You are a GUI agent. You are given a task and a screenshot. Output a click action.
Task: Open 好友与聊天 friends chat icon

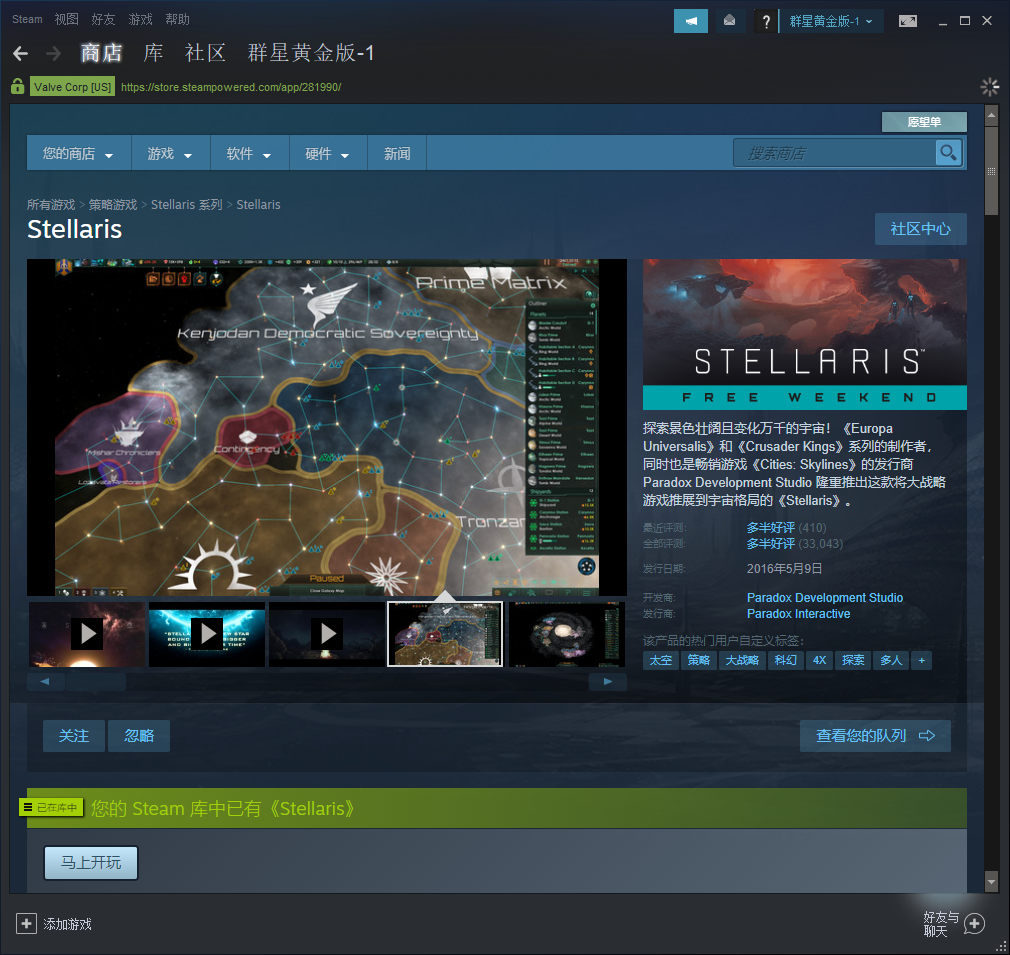[974, 924]
